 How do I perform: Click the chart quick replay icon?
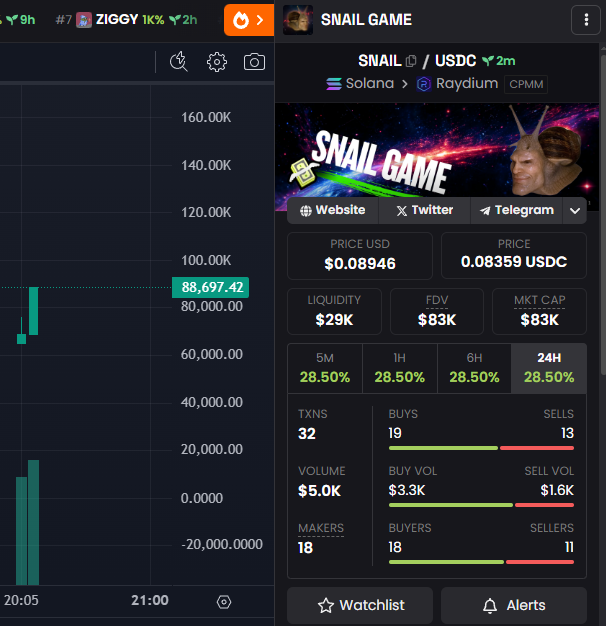coord(178,62)
